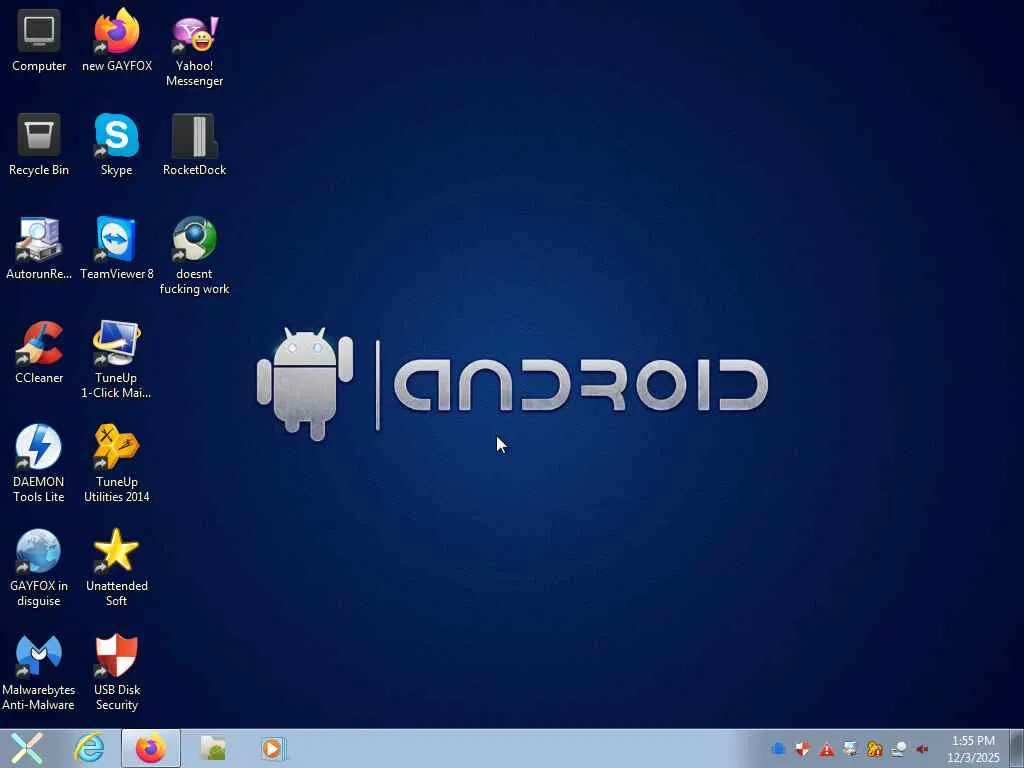
Task: Select the 'GAYFOX in disguise' globe shortcut
Action: (x=39, y=568)
